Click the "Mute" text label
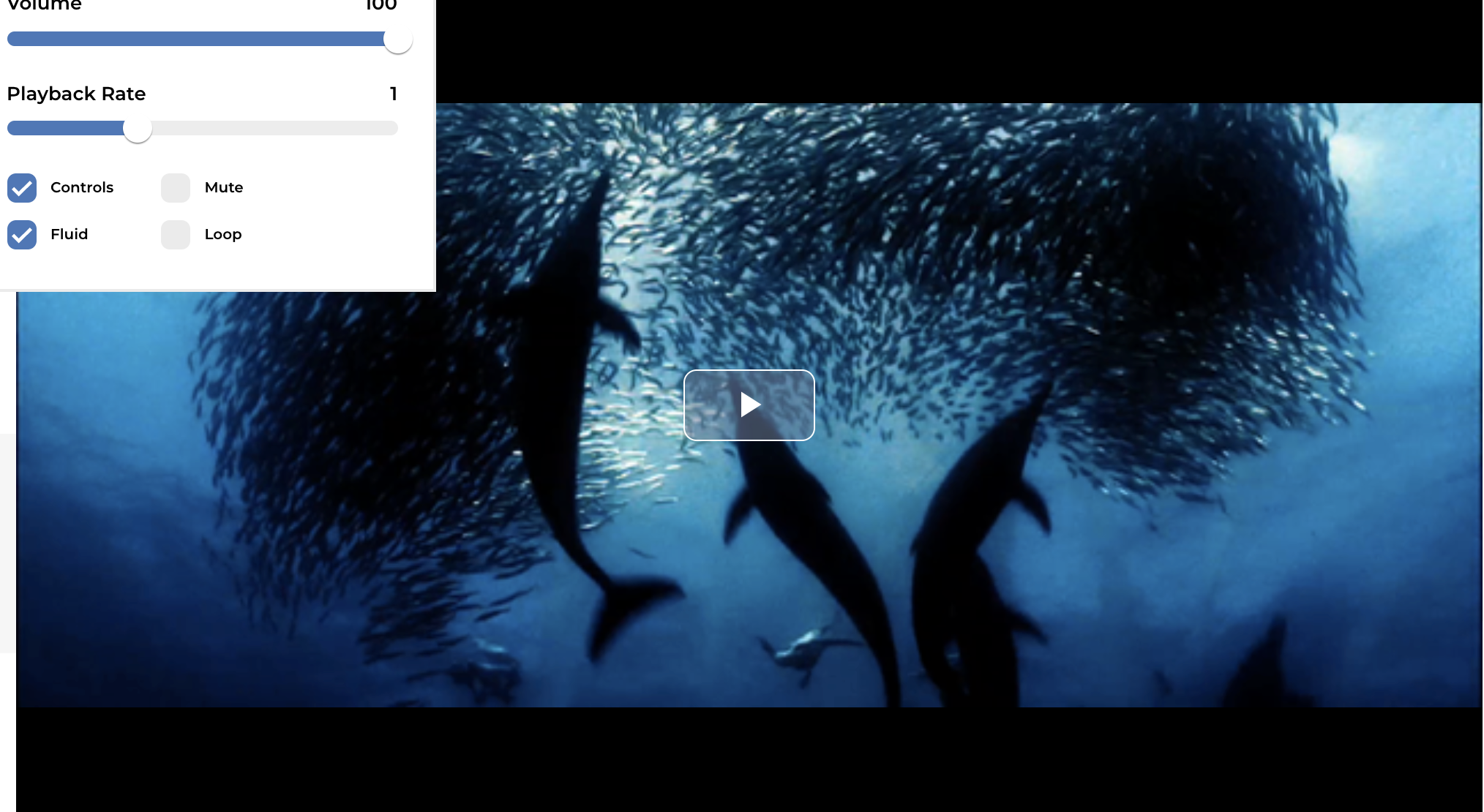The height and width of the screenshot is (812, 1484). [x=224, y=187]
